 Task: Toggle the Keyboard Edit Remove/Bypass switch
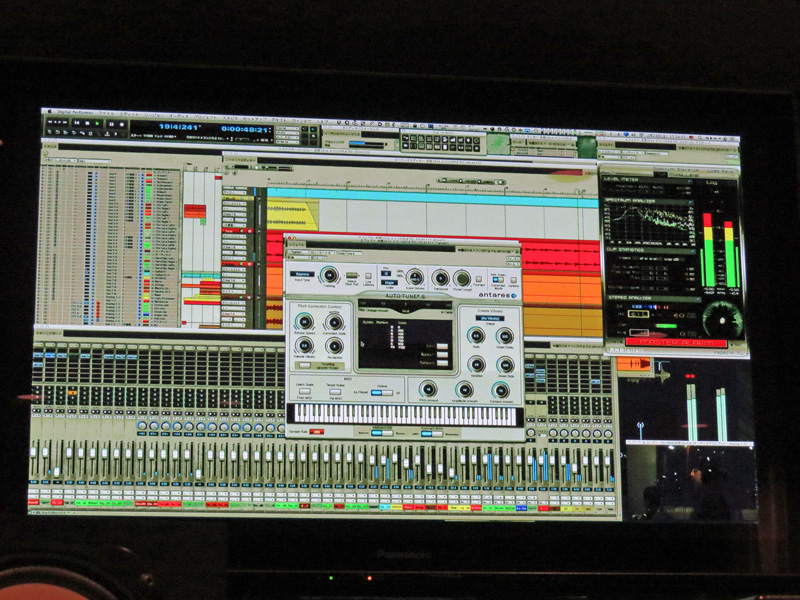(x=382, y=433)
